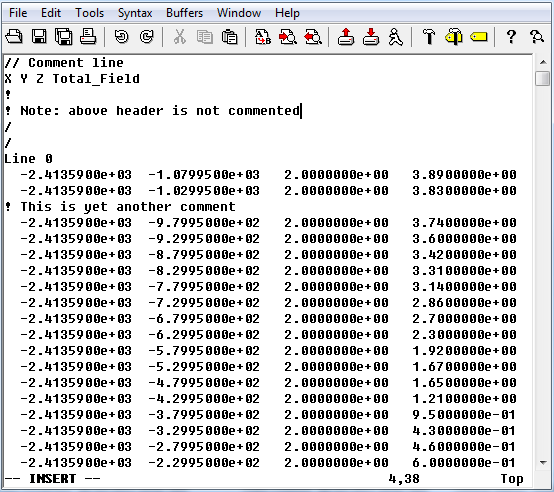Click the value -3.2995000e+02
Image resolution: width=554 pixels, height=492 pixels.
click(204, 431)
